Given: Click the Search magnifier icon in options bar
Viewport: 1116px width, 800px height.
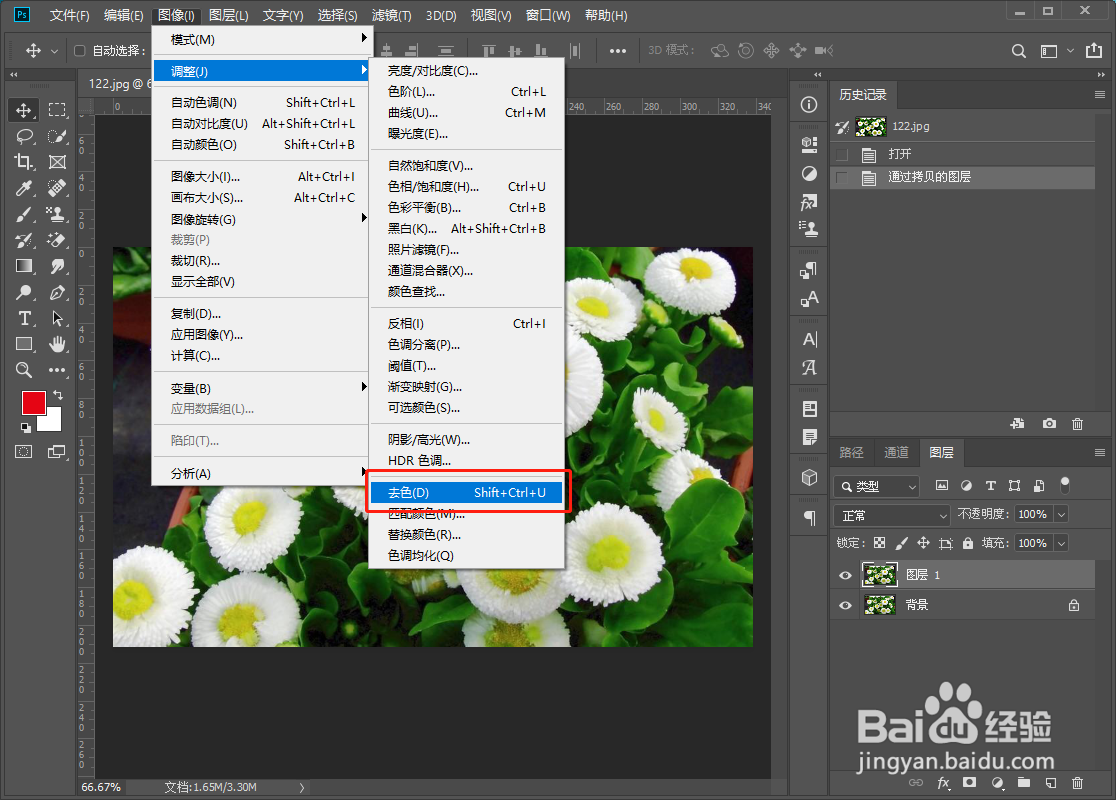Looking at the screenshot, I should (x=1018, y=51).
